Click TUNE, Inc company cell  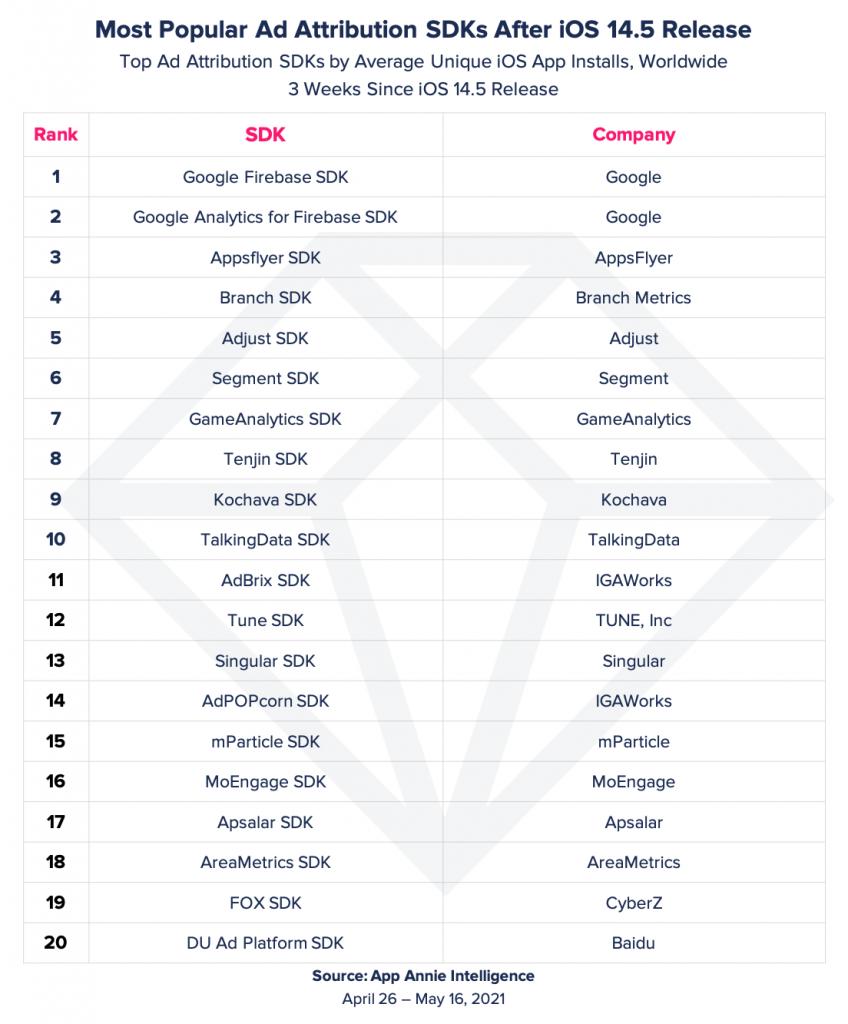coord(634,620)
